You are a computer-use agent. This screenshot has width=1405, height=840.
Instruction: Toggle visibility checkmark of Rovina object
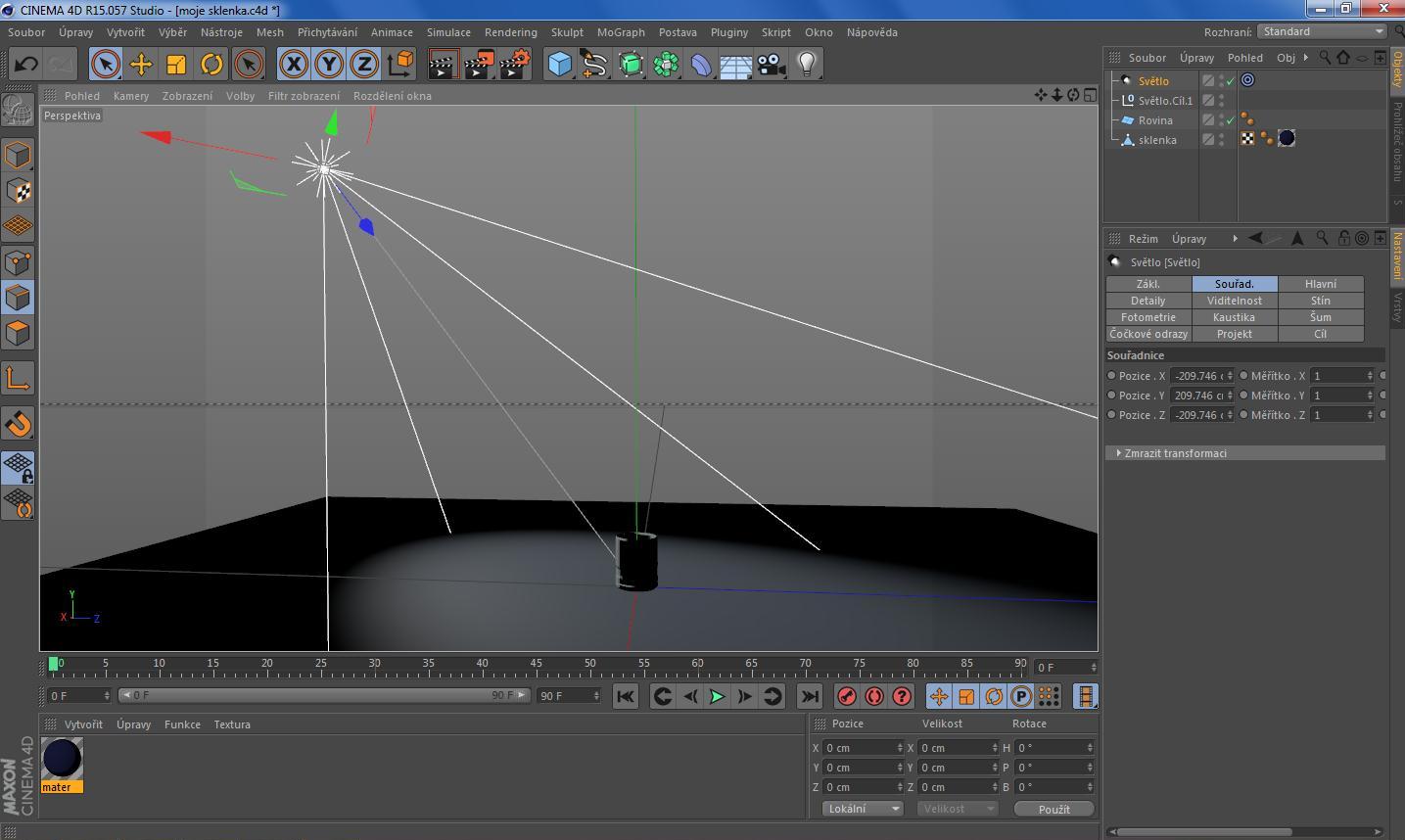tap(1231, 120)
